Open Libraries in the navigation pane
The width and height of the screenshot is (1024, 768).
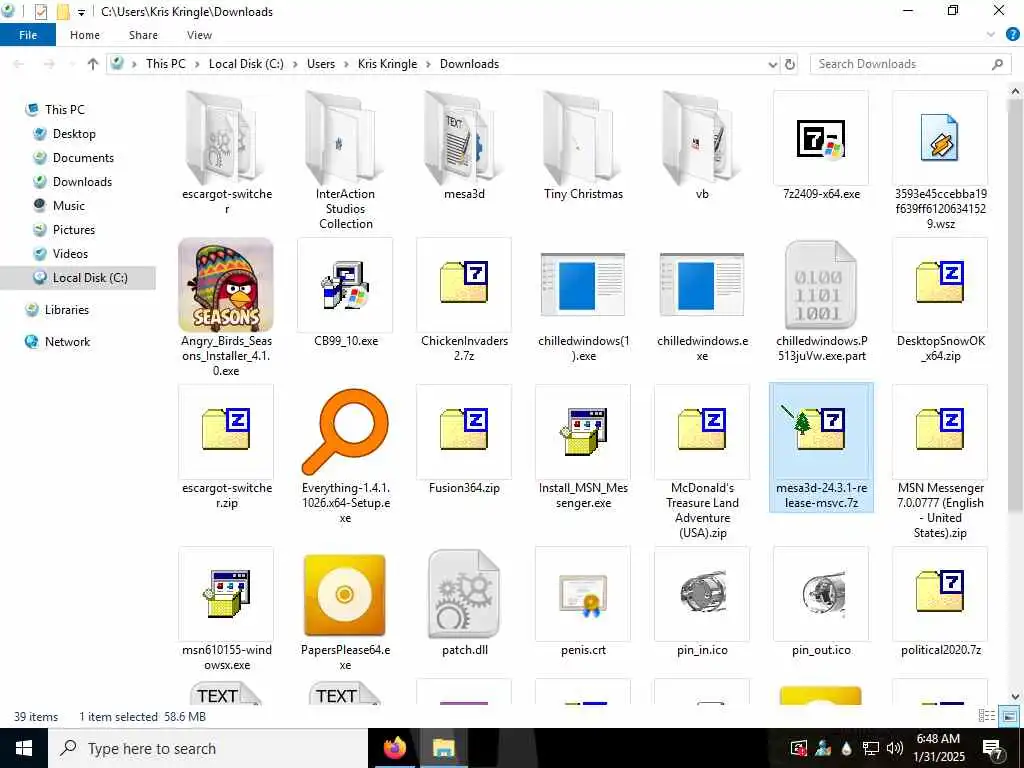coord(67,310)
